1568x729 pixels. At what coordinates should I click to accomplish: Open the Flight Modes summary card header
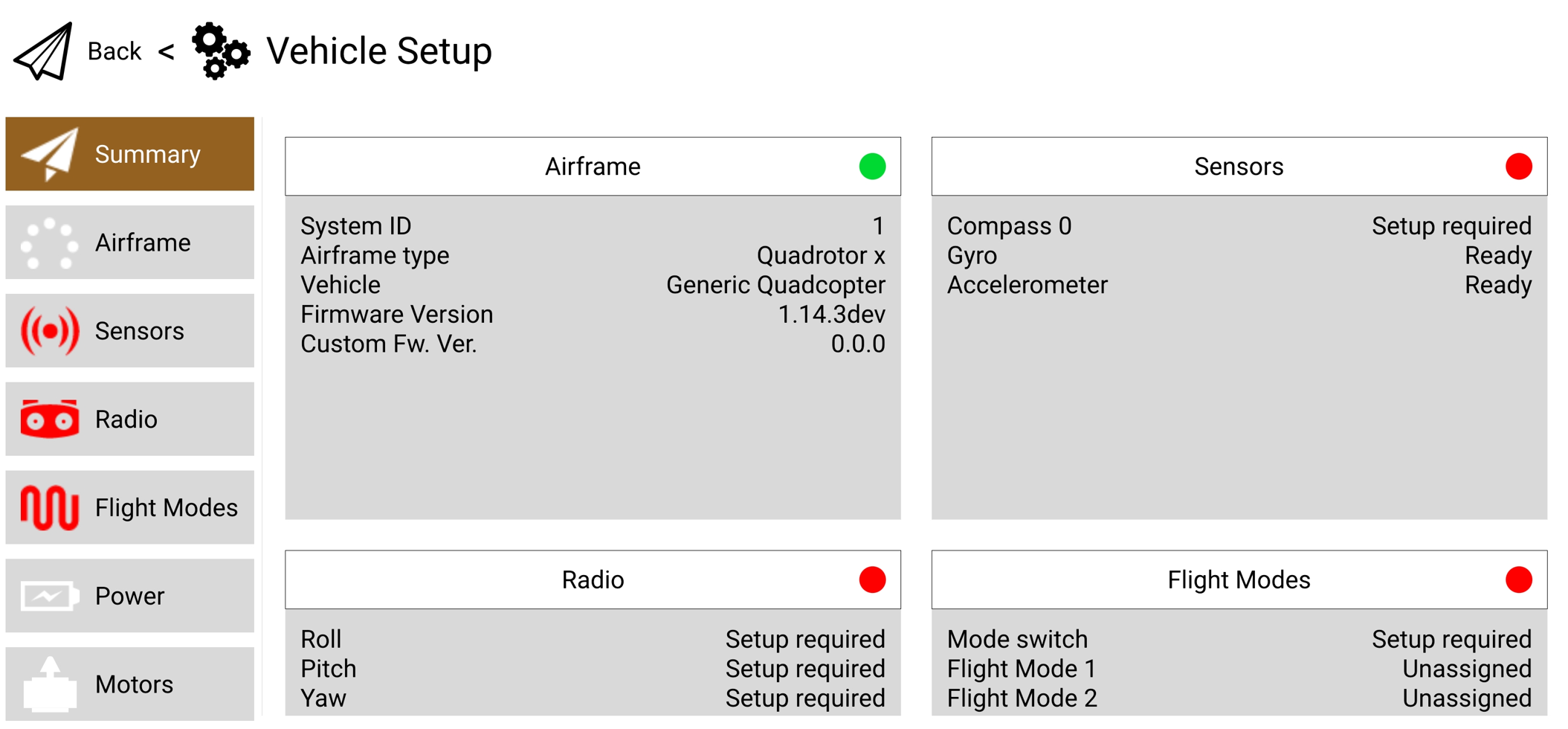click(x=1238, y=579)
